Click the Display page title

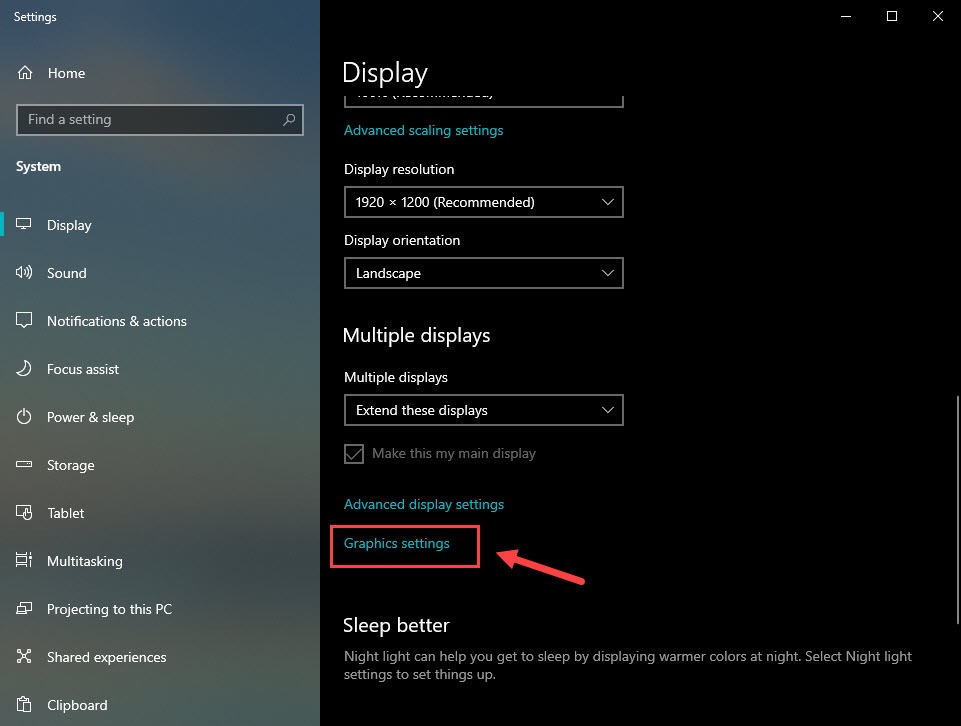click(384, 73)
